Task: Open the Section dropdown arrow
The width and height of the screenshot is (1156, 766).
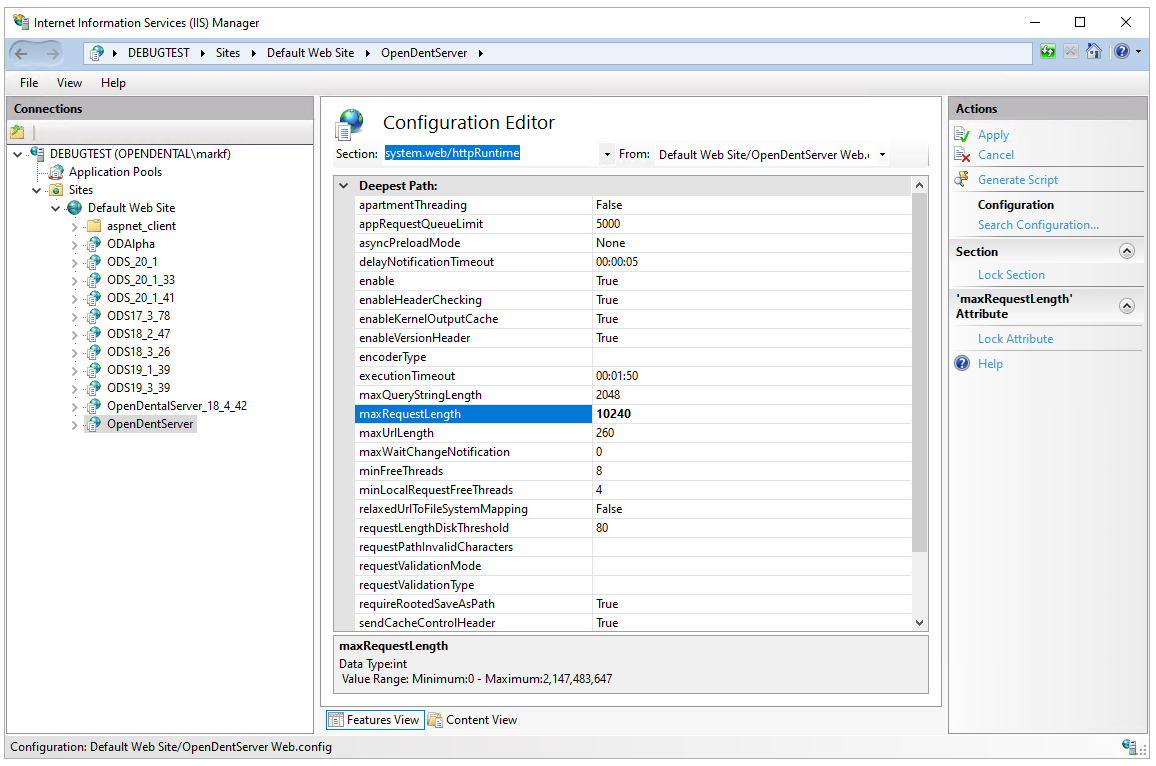Action: click(x=607, y=154)
